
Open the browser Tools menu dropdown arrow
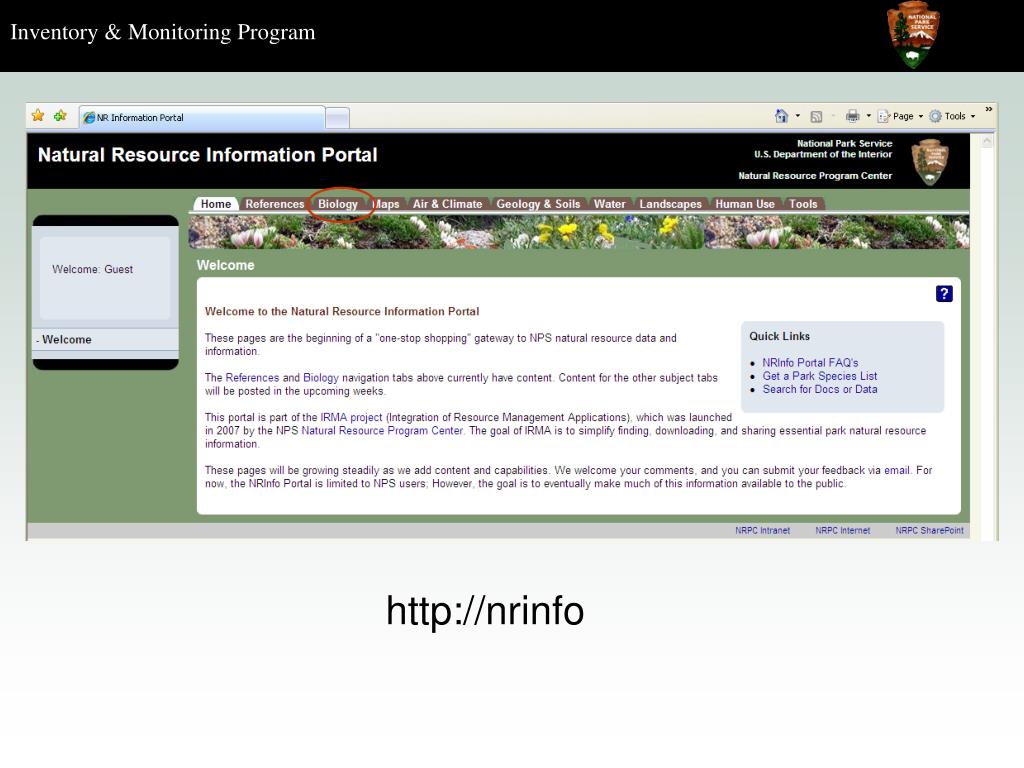972,116
